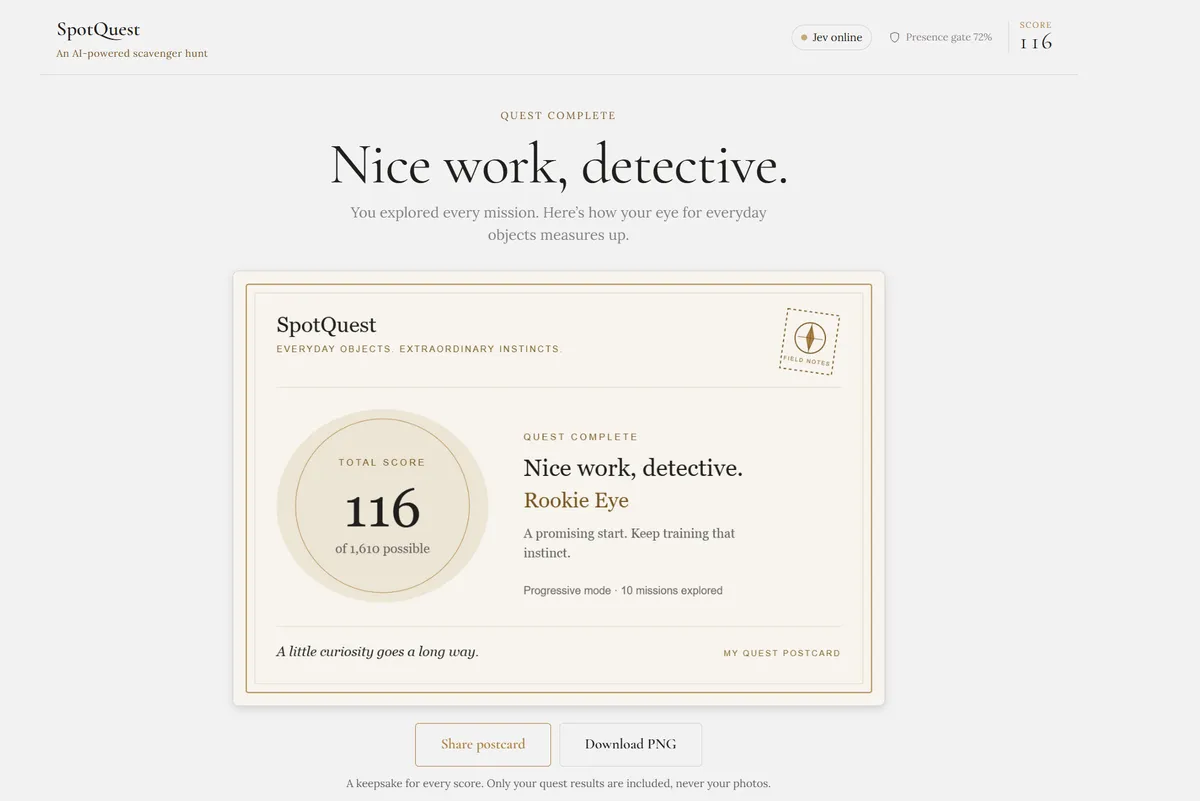Viewport: 1200px width, 801px height.
Task: Open the SpotQuest logo in the page header
Action: (98, 30)
